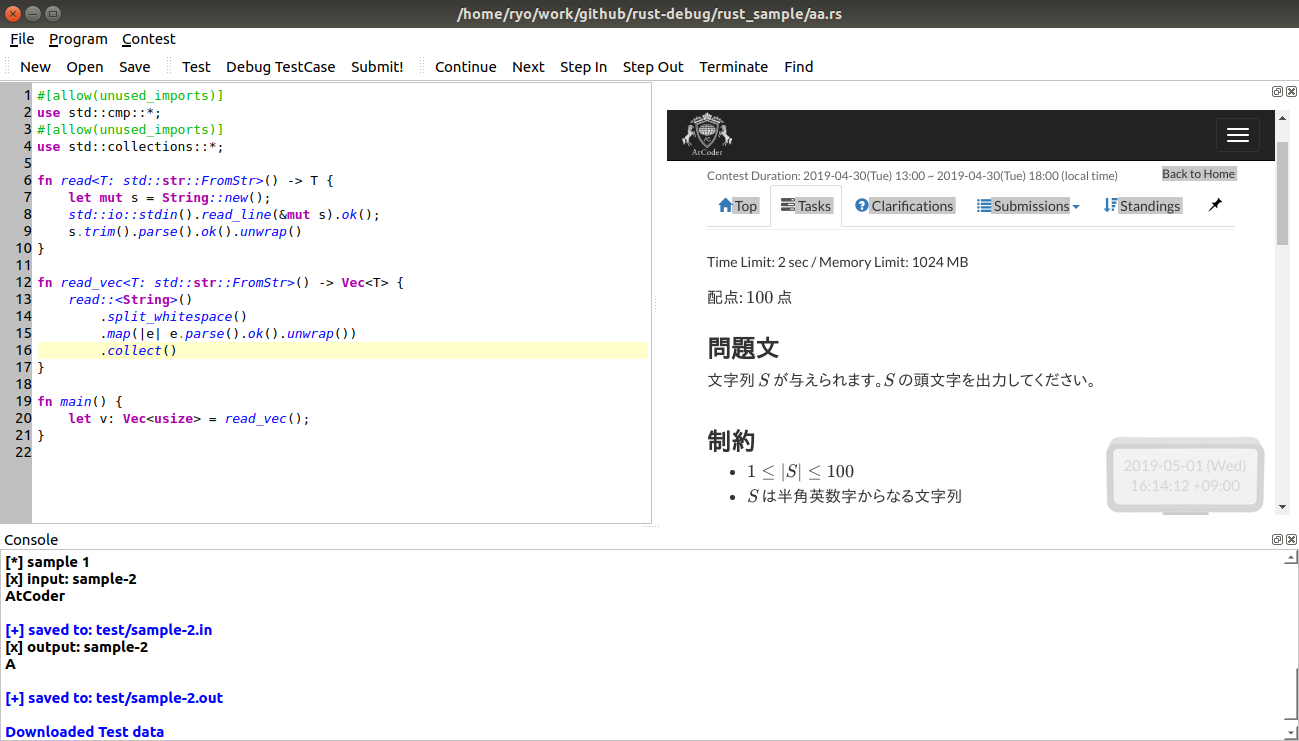Click the '.map(|e| e.parse()' line
The image size is (1299, 741).
[228, 334]
